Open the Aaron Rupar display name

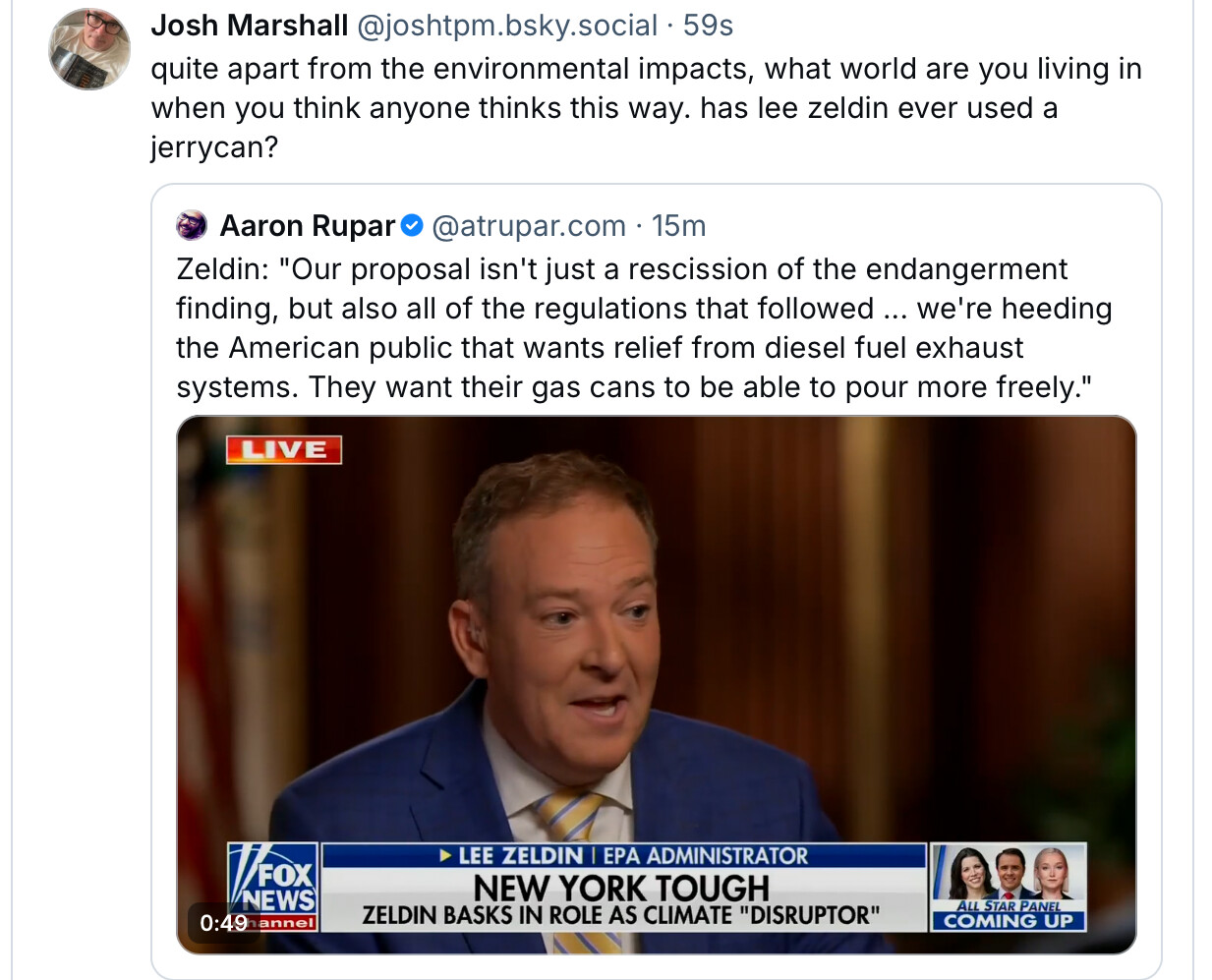[x=307, y=226]
